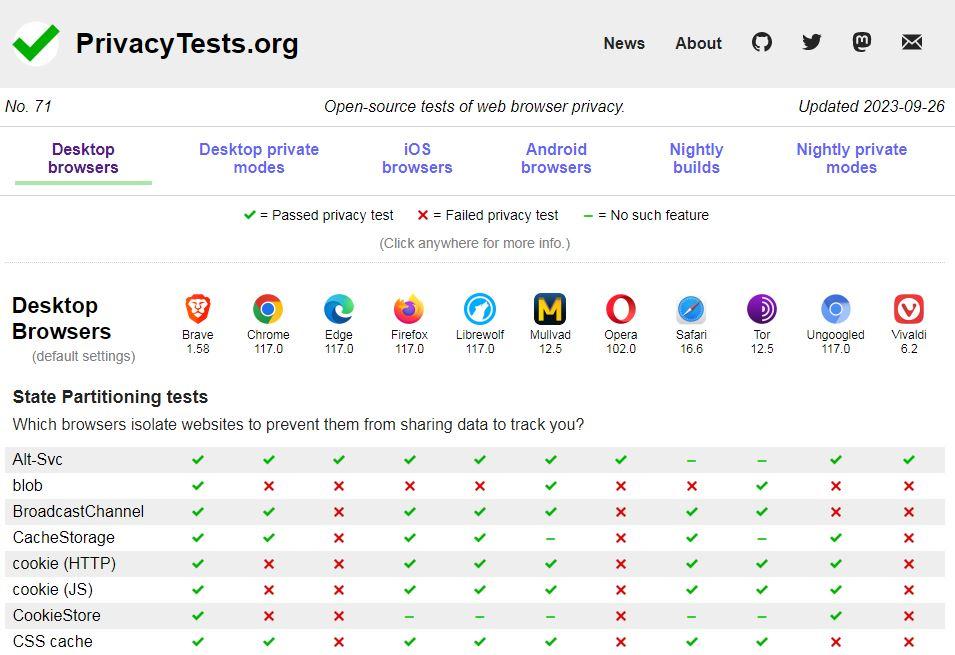Open the Twitter bird icon link

pyautogui.click(x=811, y=42)
